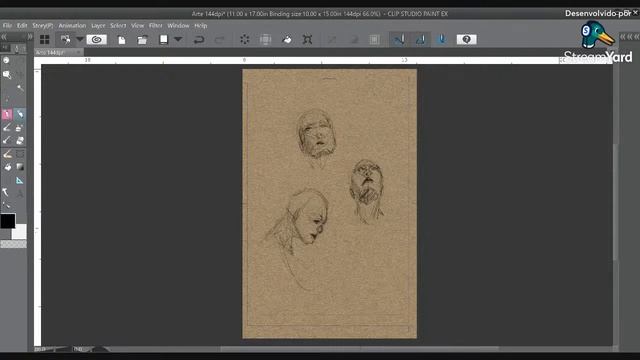Close the StreamYard overlay with X

[635, 13]
